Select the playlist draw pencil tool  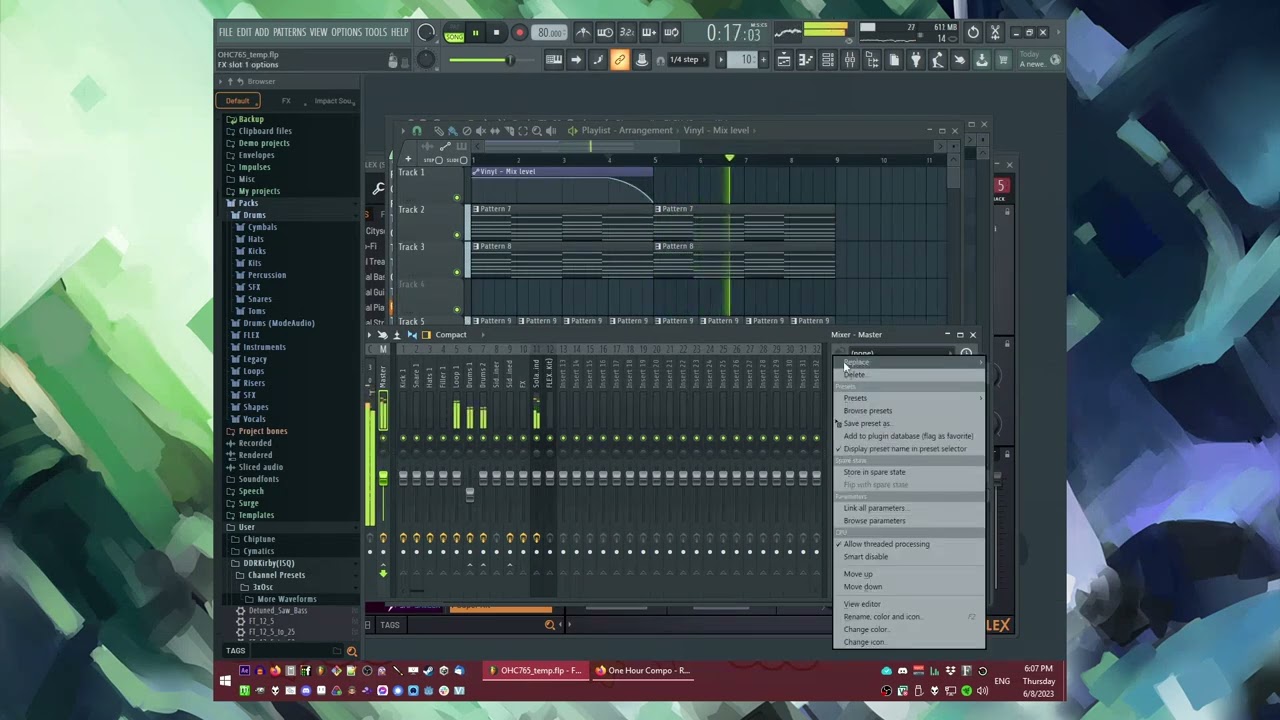439,131
